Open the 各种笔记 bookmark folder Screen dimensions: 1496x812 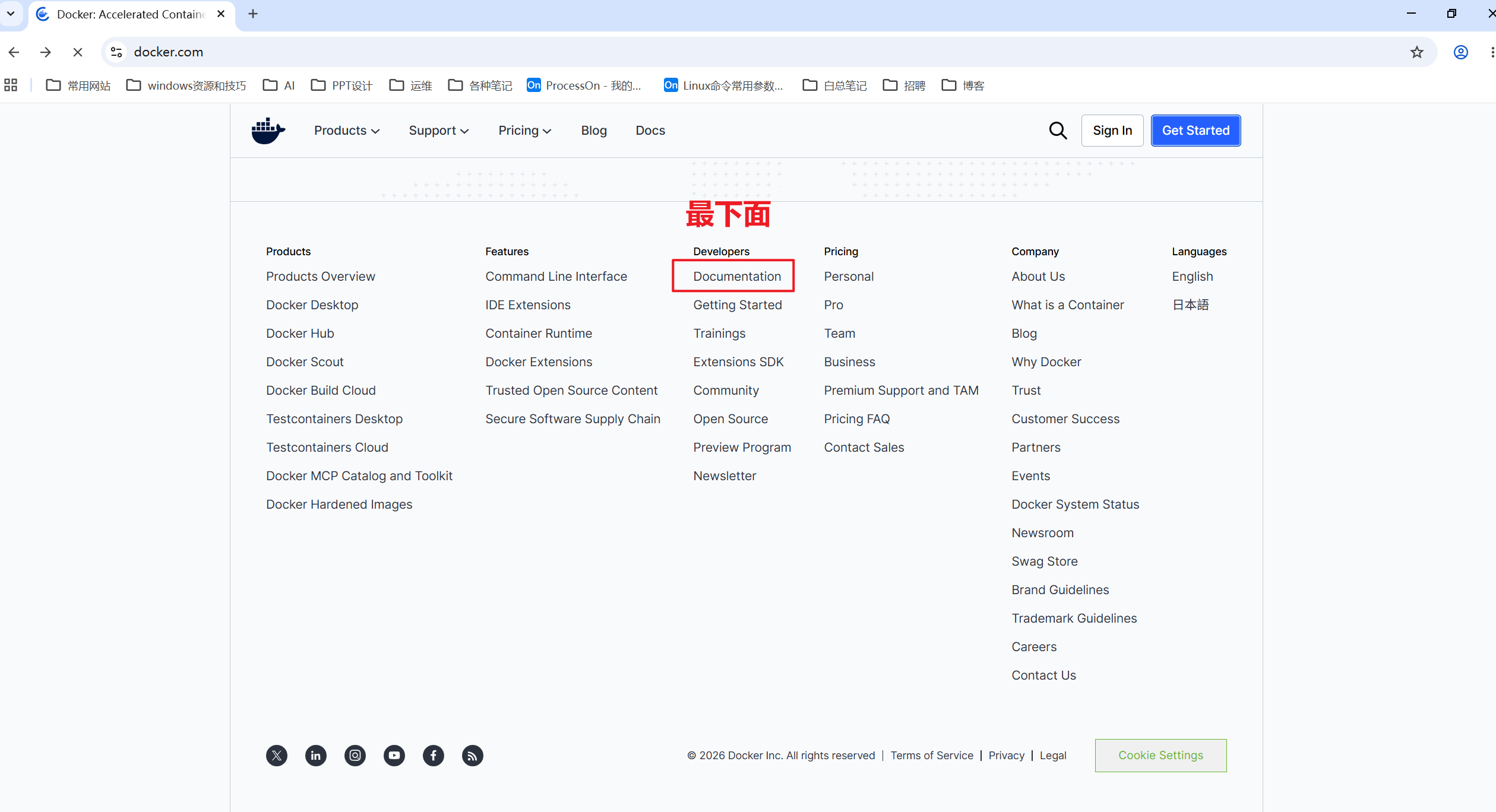[x=480, y=85]
